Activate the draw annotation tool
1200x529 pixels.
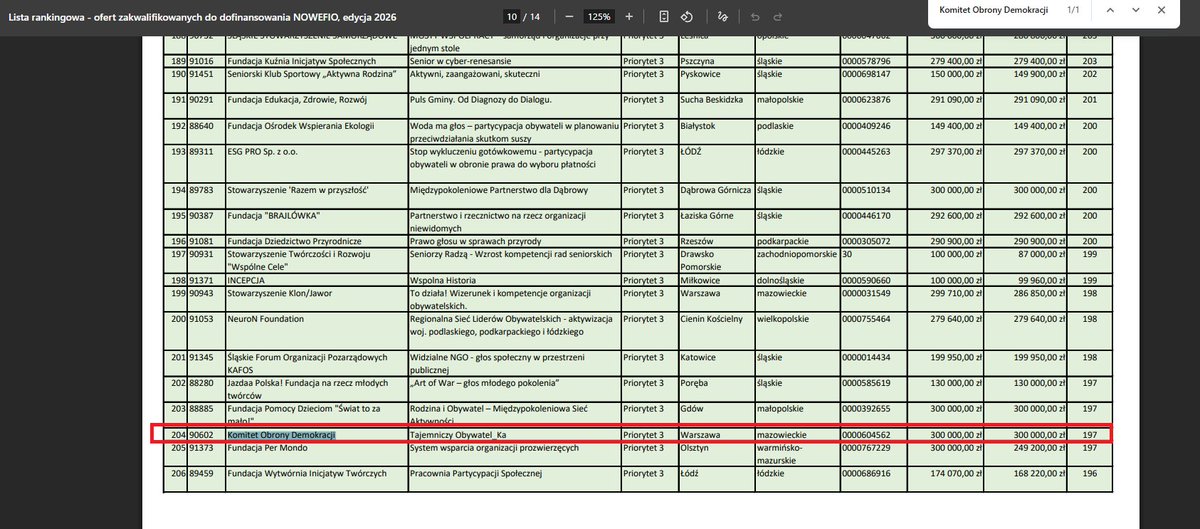tap(723, 17)
